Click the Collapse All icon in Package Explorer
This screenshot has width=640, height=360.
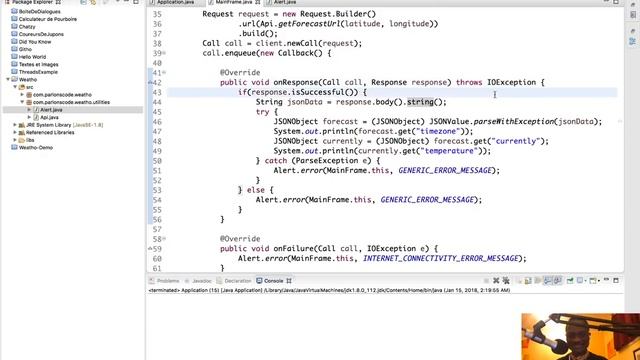(x=83, y=2)
